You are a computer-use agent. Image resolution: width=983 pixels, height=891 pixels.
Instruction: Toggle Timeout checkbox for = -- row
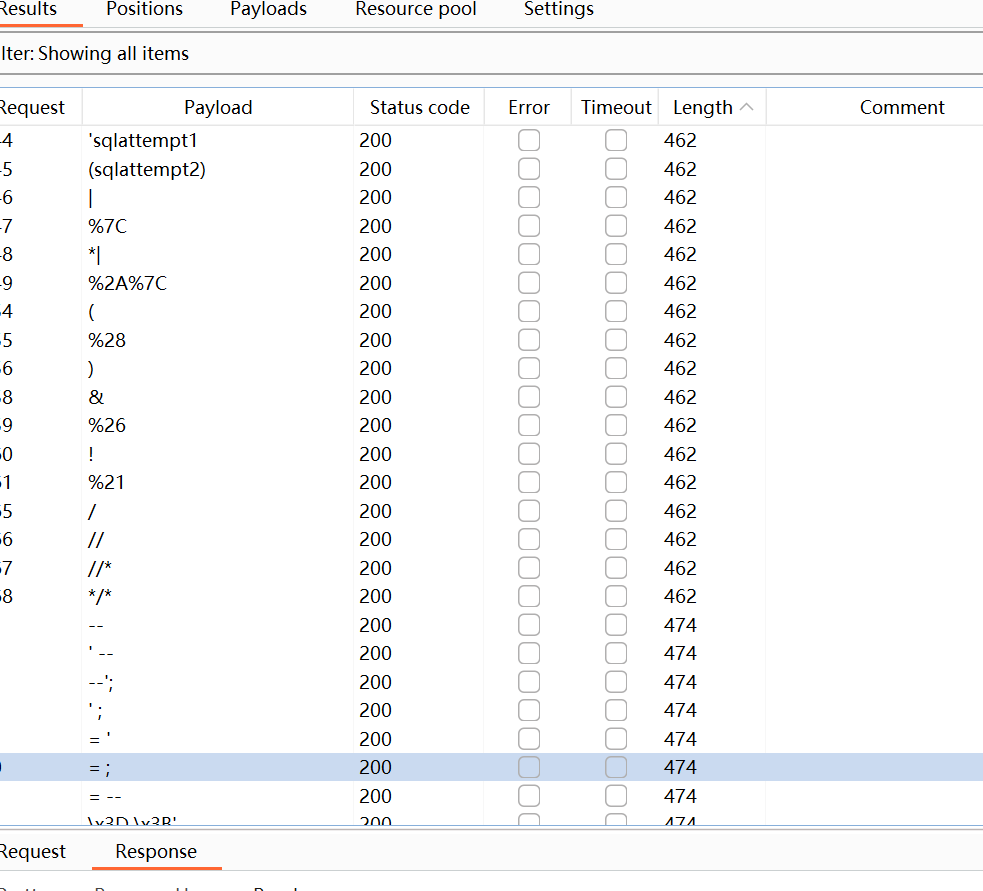coord(616,796)
